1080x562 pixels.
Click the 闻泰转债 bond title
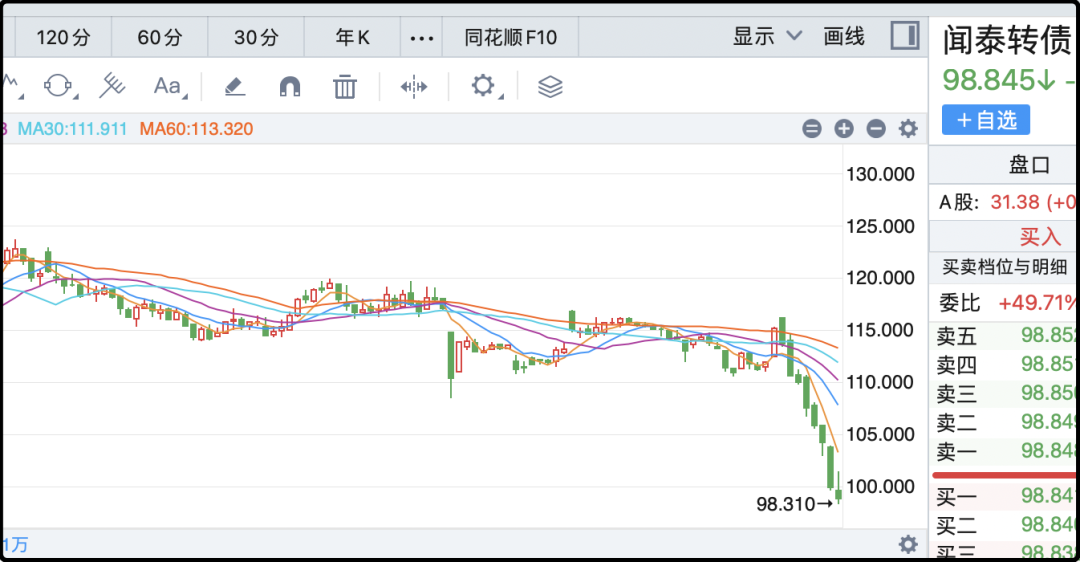(1007, 40)
